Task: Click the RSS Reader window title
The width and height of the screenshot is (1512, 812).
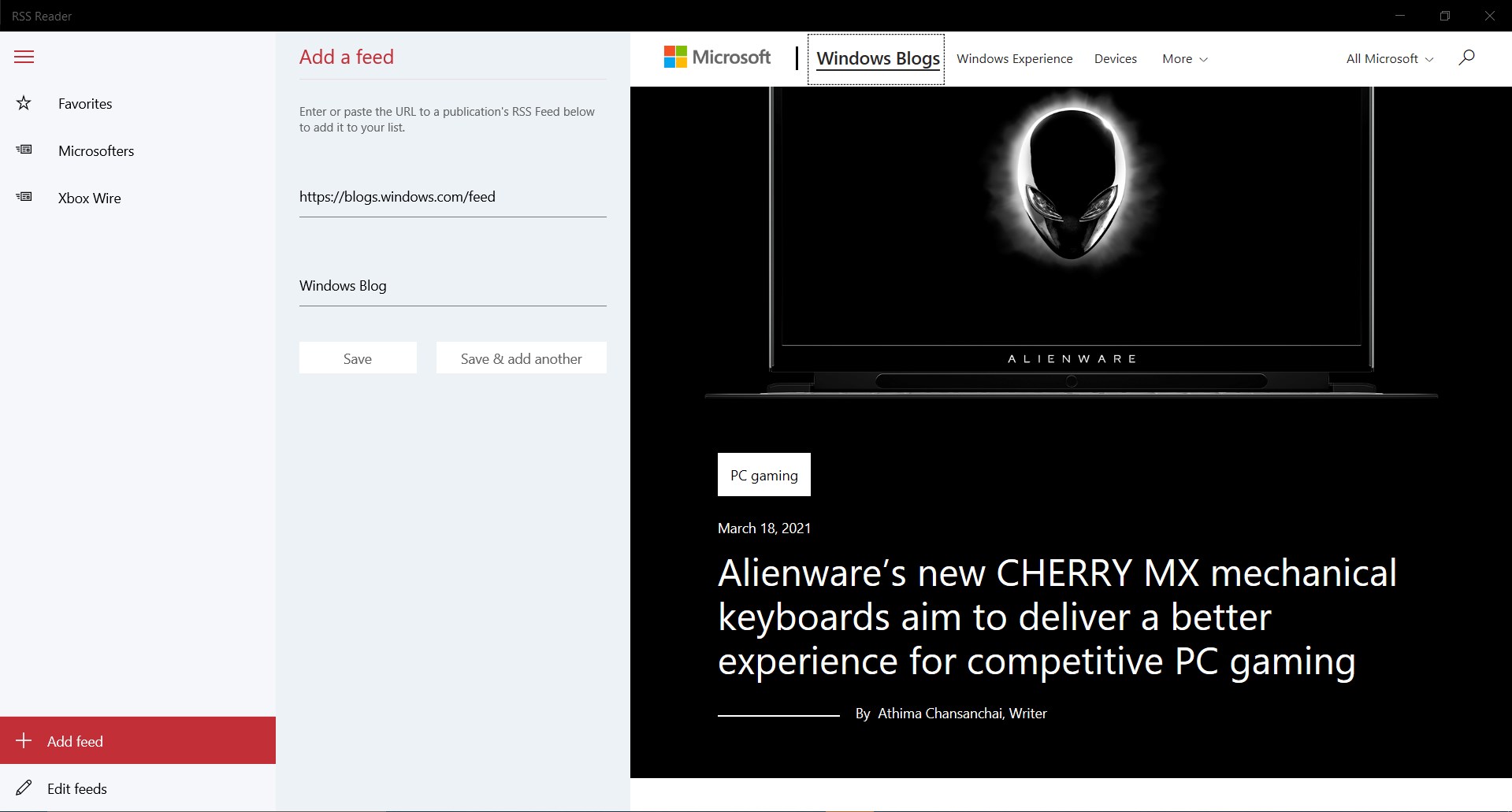Action: point(42,16)
